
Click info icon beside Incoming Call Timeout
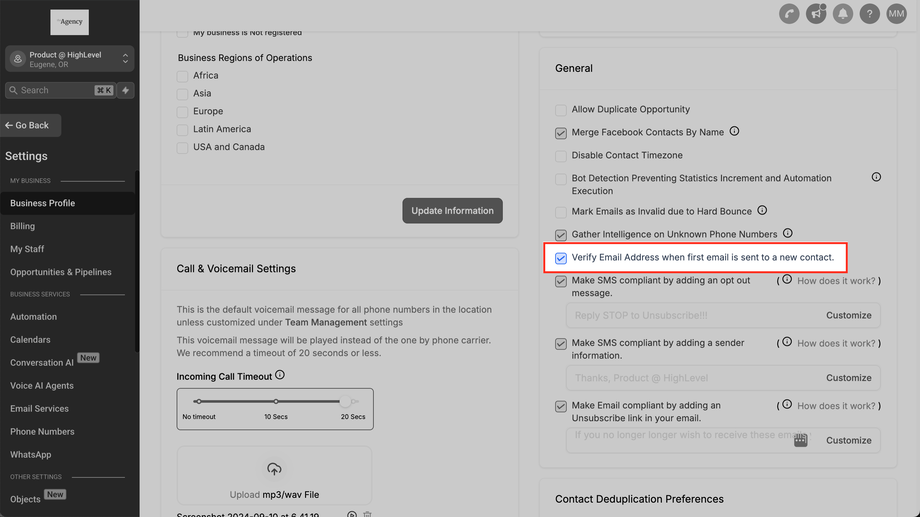click(x=280, y=375)
